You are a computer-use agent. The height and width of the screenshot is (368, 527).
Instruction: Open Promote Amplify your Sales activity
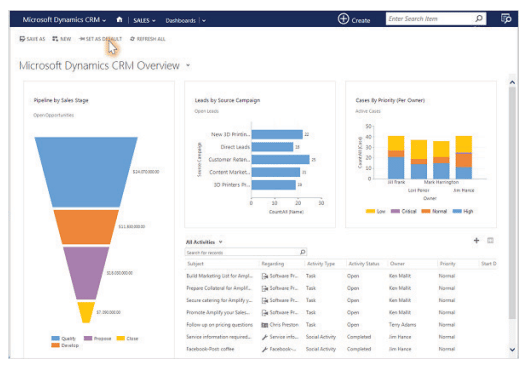click(x=218, y=313)
